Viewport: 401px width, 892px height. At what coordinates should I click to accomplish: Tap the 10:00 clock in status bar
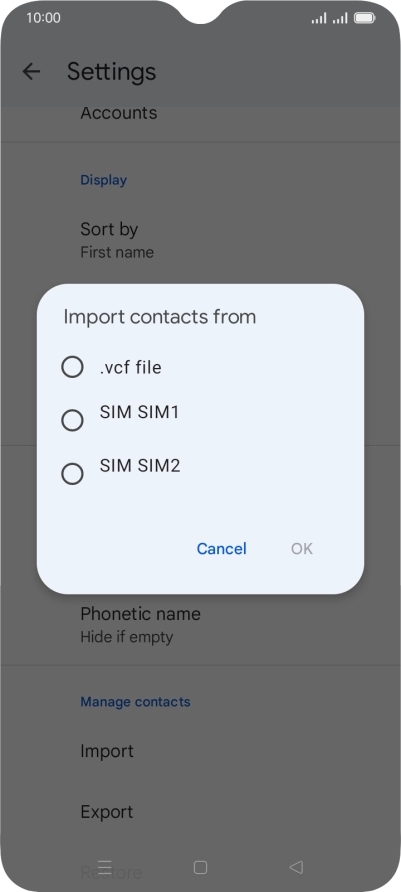(x=43, y=18)
